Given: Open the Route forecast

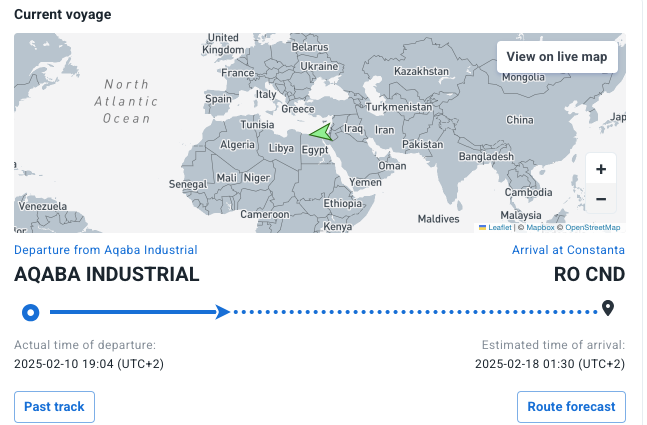Looking at the screenshot, I should tap(571, 407).
